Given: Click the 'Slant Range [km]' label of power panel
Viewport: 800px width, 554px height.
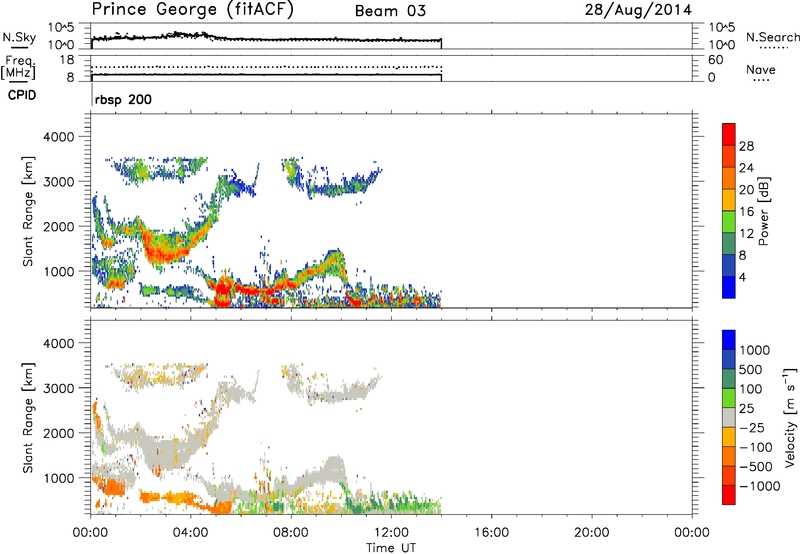Looking at the screenshot, I should [28, 211].
